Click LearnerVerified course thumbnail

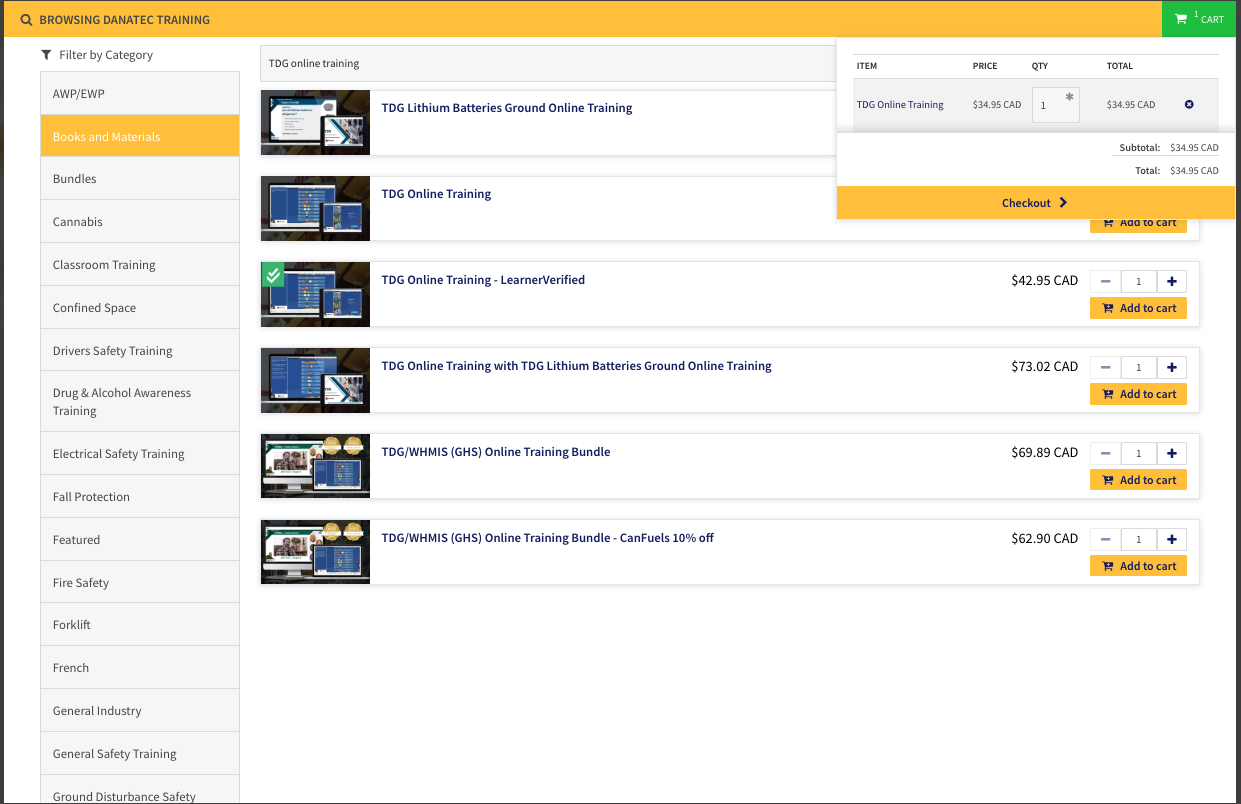click(315, 295)
